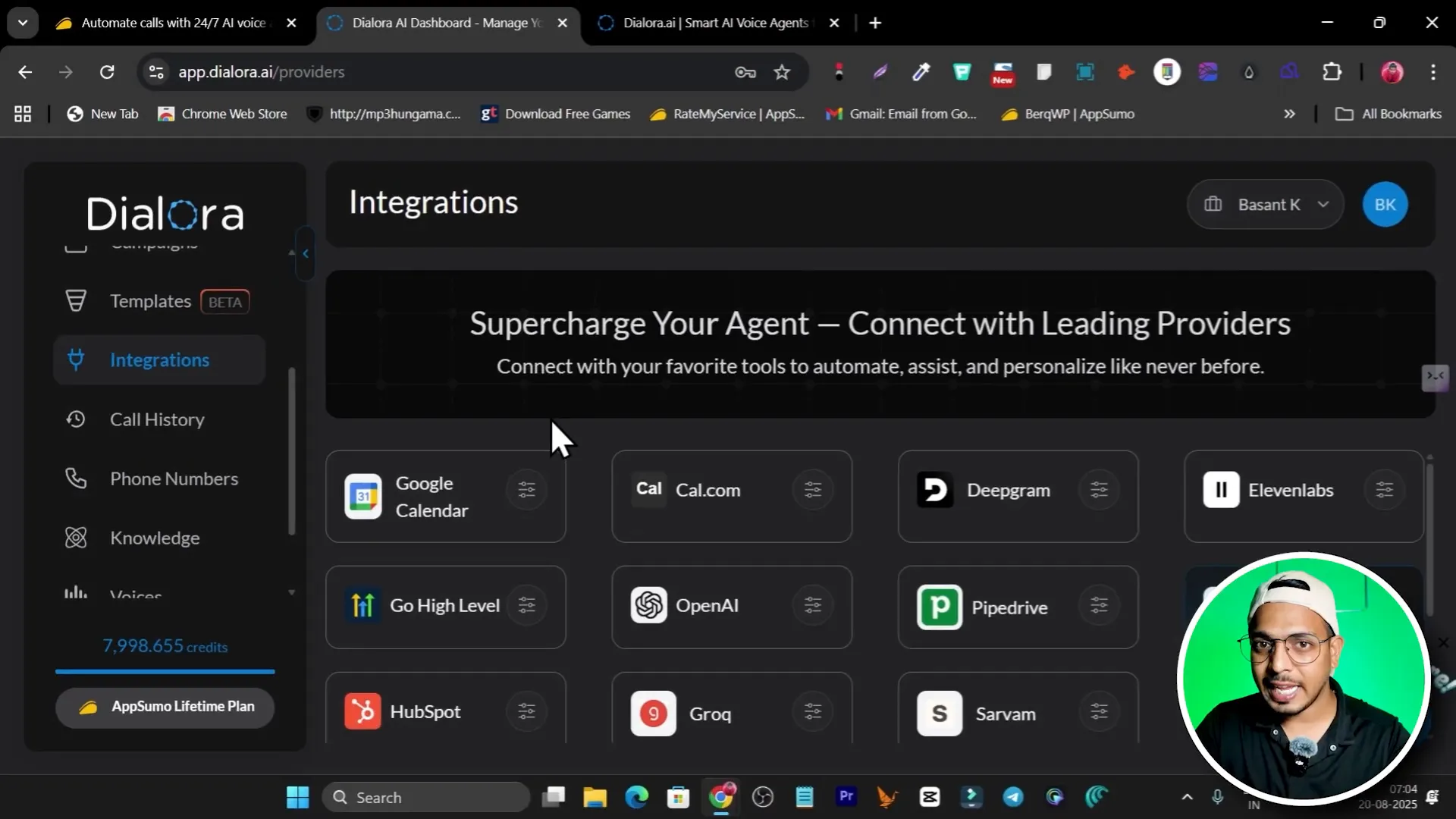Open Cal.com integration settings icon

(812, 490)
